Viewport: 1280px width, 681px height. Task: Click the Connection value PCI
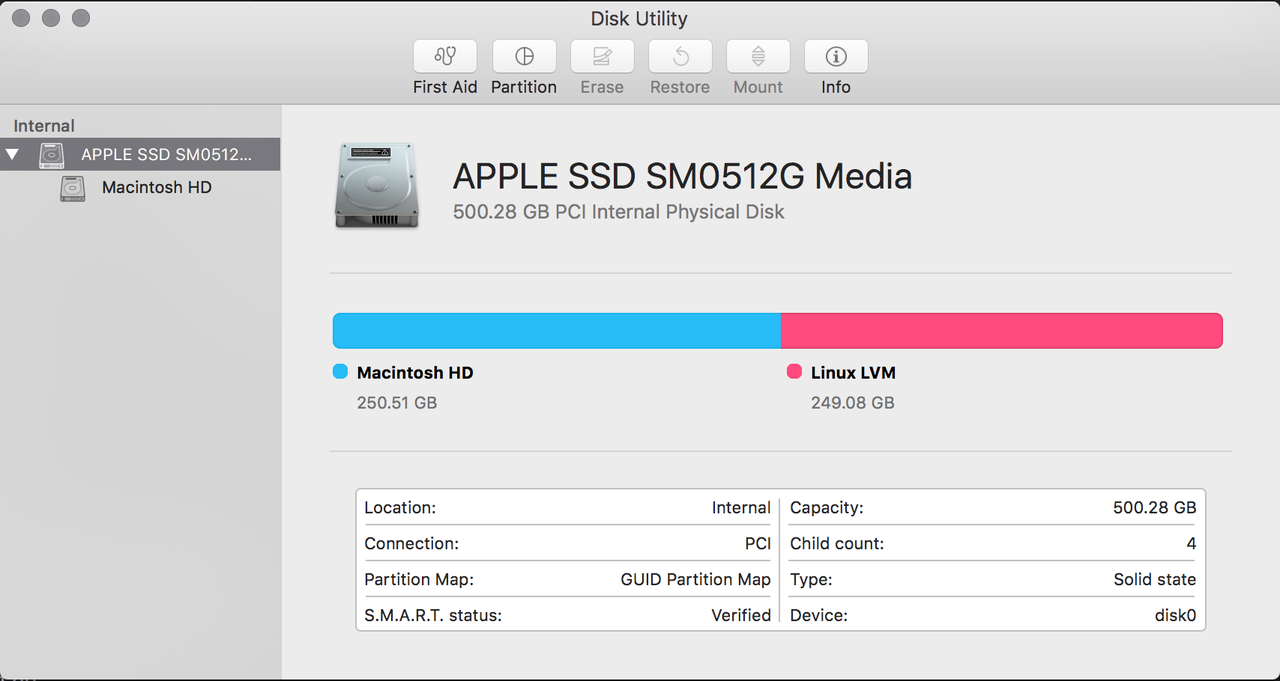pyautogui.click(x=758, y=544)
